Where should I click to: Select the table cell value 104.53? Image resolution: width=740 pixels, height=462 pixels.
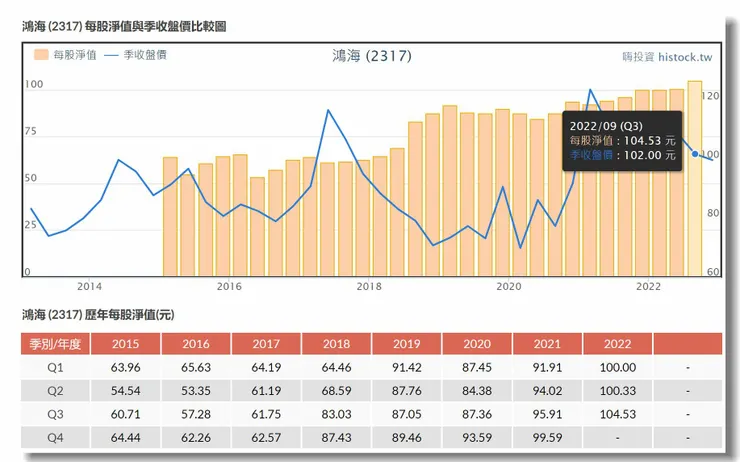point(618,415)
